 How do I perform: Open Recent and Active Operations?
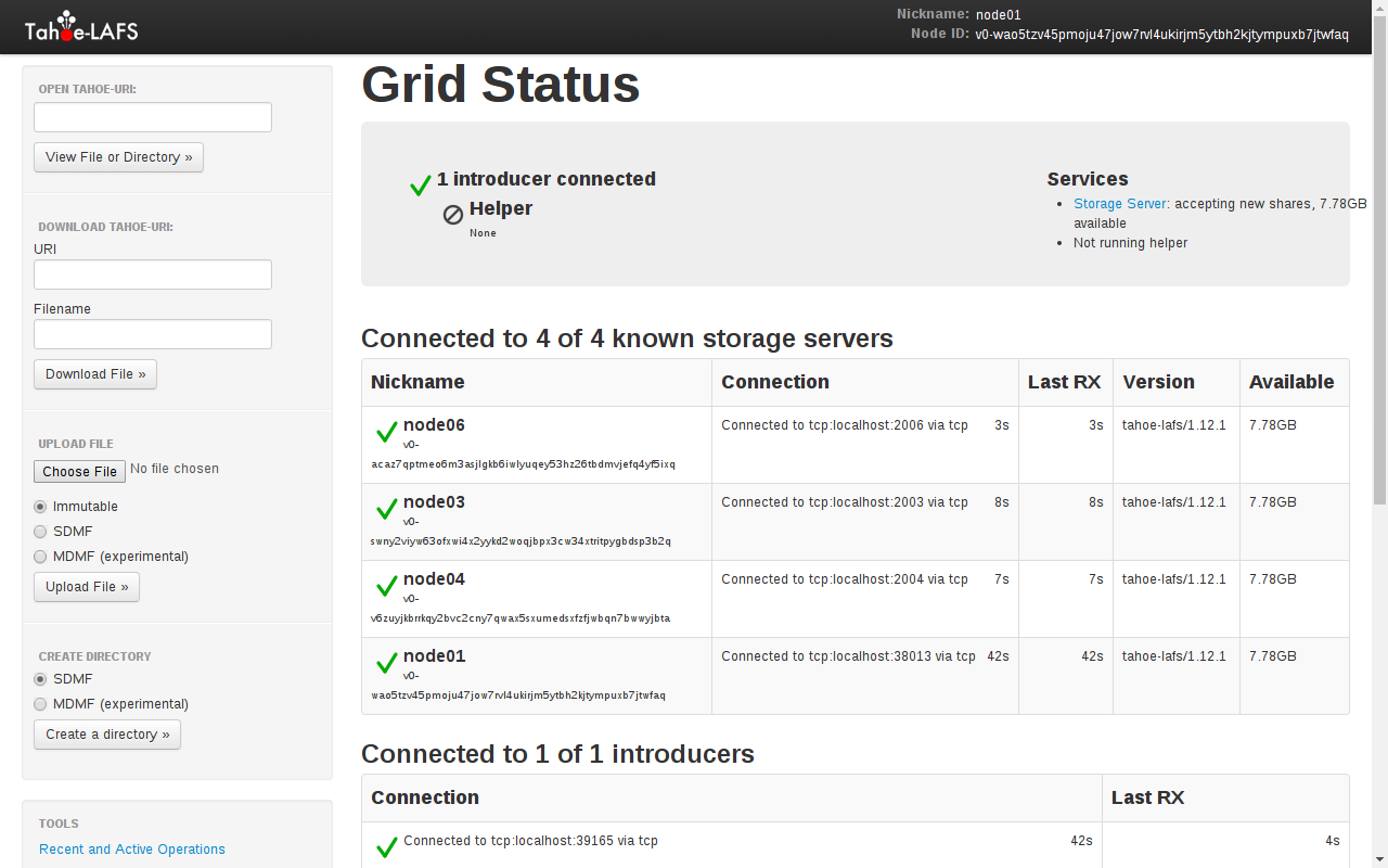pyautogui.click(x=131, y=848)
